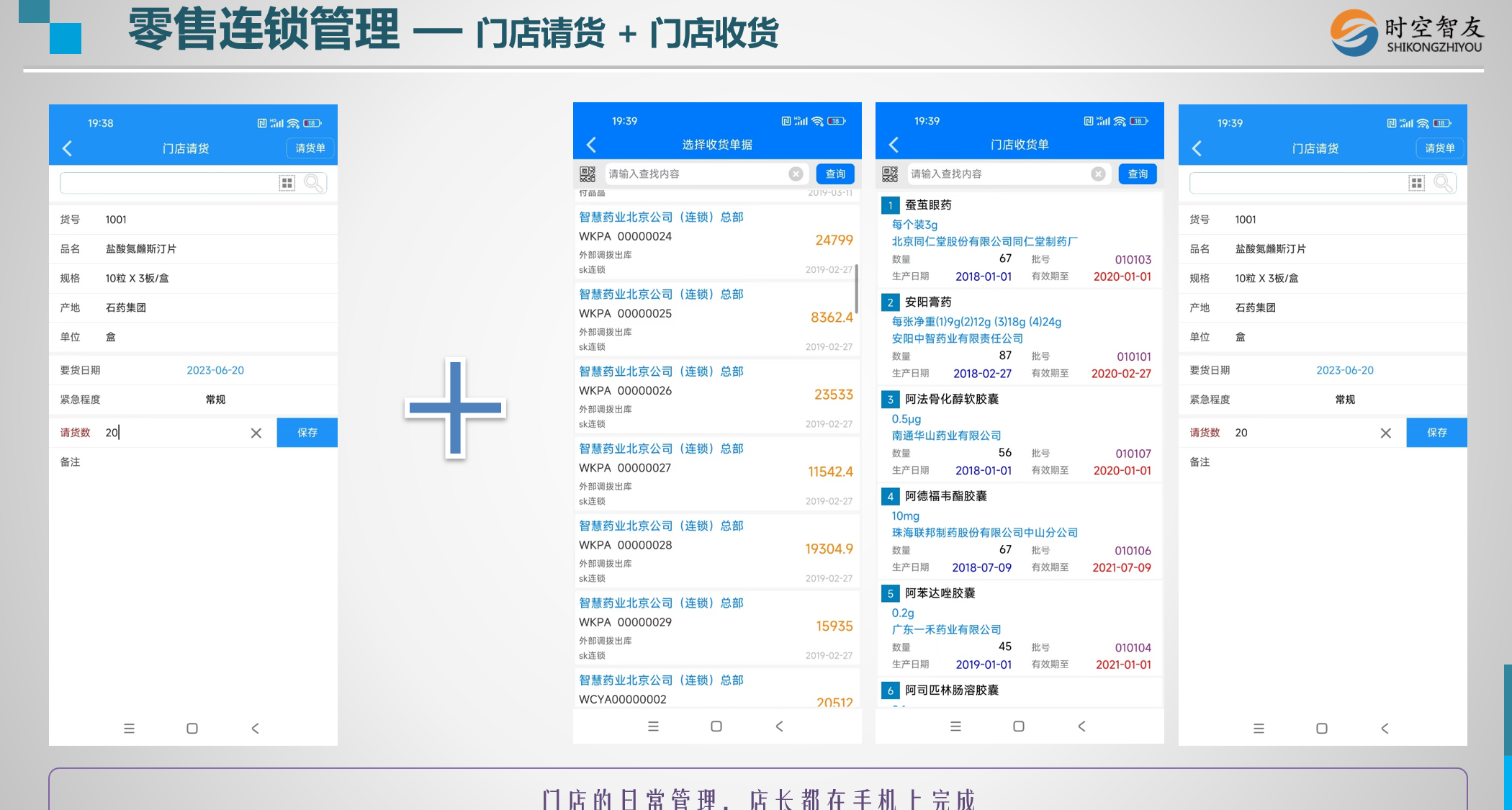Clear search text in 选择收货单据 screen

(796, 174)
